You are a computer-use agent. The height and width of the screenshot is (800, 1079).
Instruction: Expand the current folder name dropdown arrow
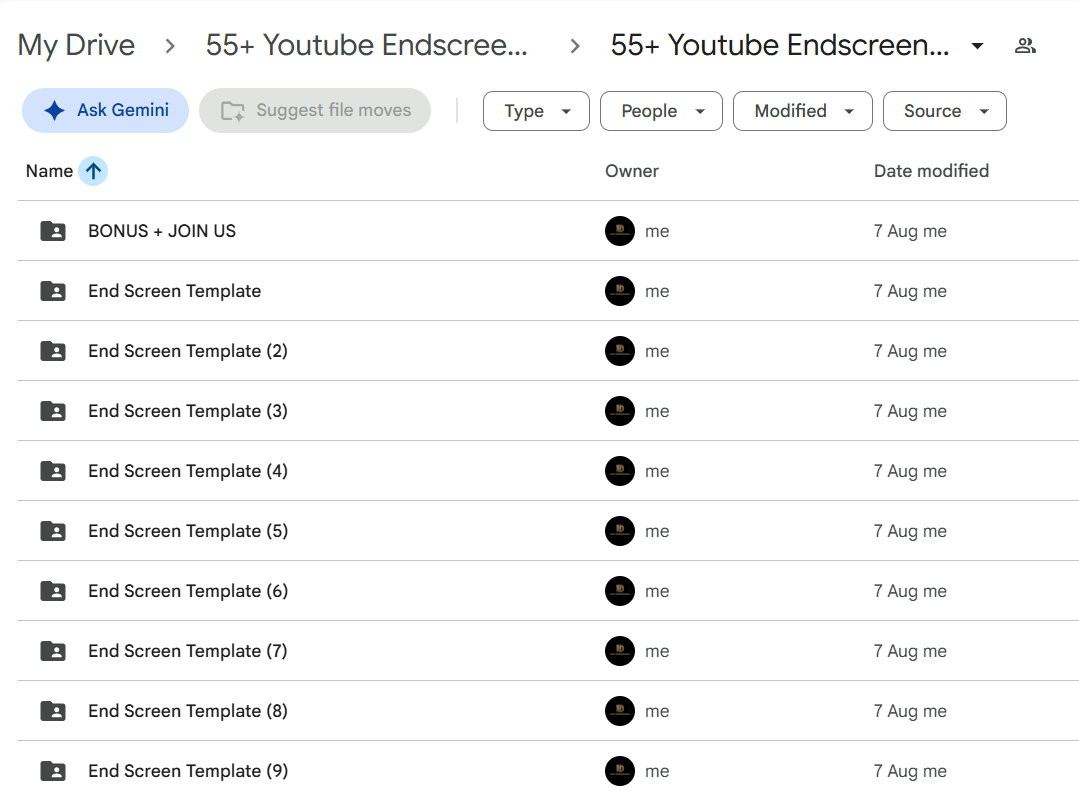tap(977, 46)
